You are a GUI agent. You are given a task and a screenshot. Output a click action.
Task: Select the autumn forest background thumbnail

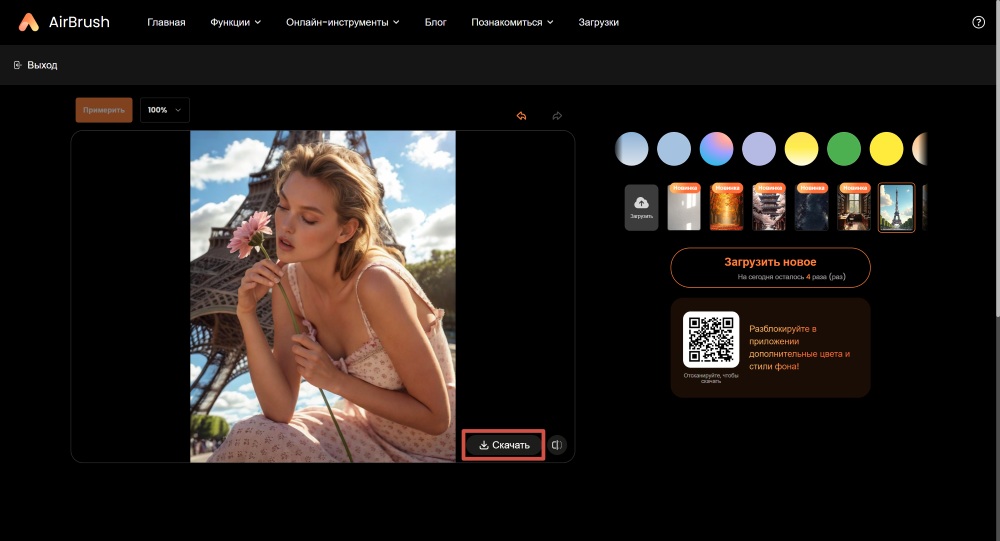coord(726,207)
